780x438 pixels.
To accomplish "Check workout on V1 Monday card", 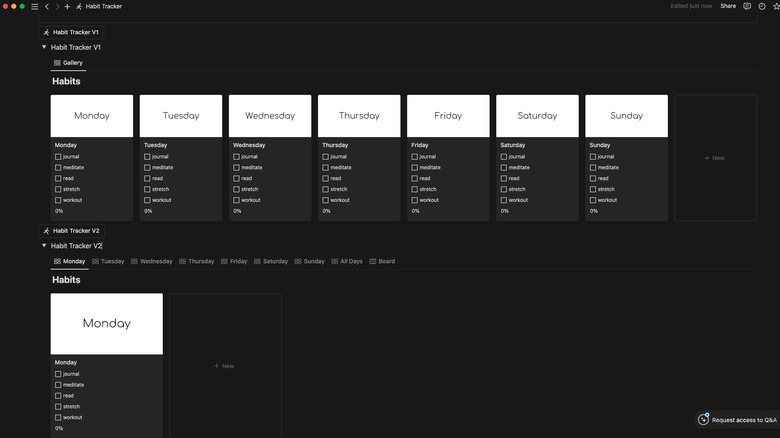I will tap(58, 200).
